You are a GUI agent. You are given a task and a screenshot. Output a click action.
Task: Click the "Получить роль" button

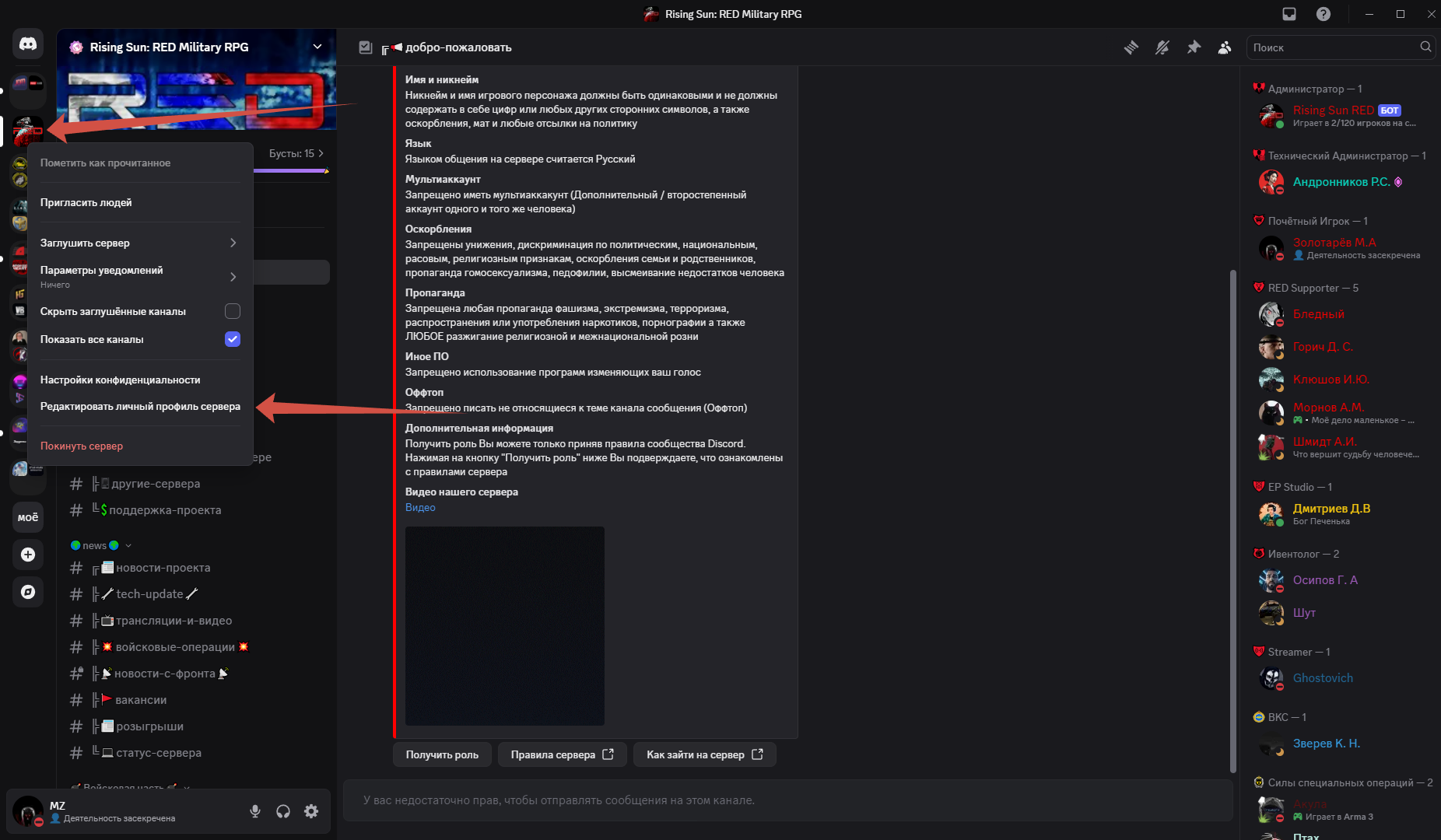point(442,754)
